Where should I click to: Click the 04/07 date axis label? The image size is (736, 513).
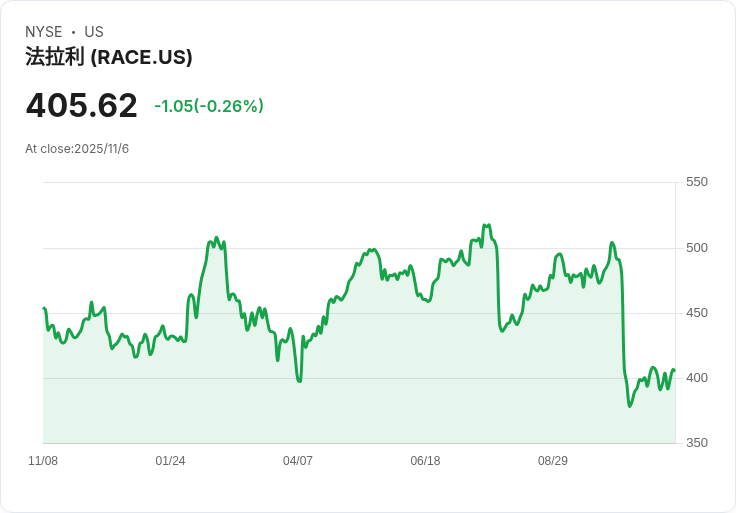tap(298, 460)
